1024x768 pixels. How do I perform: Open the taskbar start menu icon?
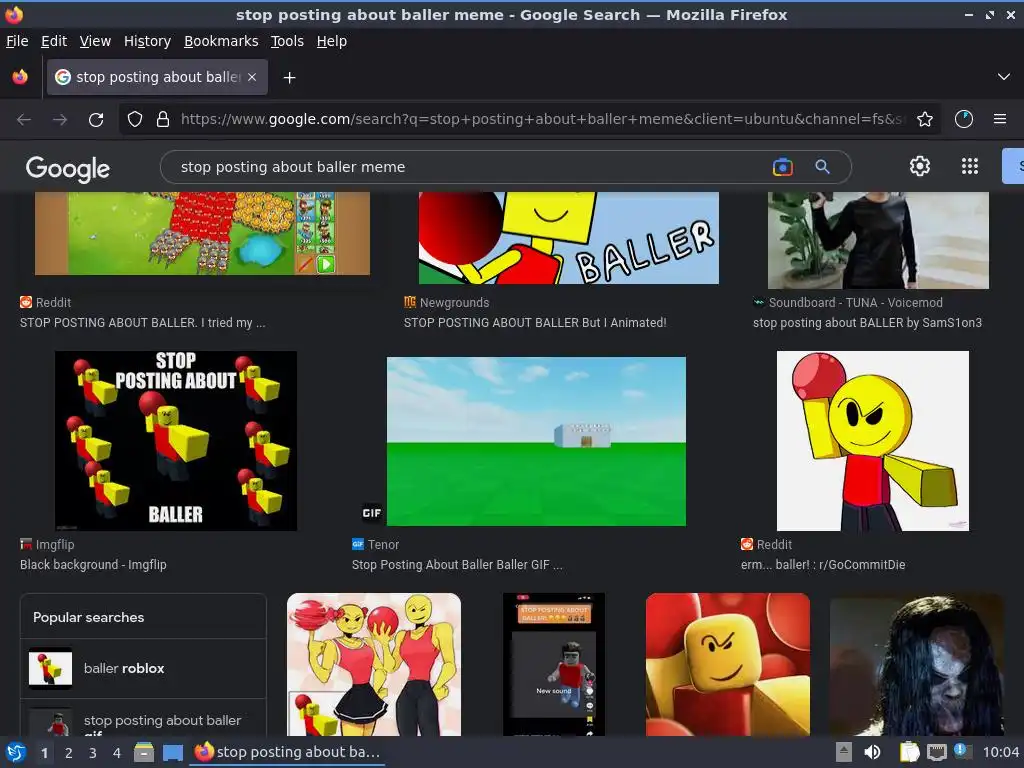point(16,752)
